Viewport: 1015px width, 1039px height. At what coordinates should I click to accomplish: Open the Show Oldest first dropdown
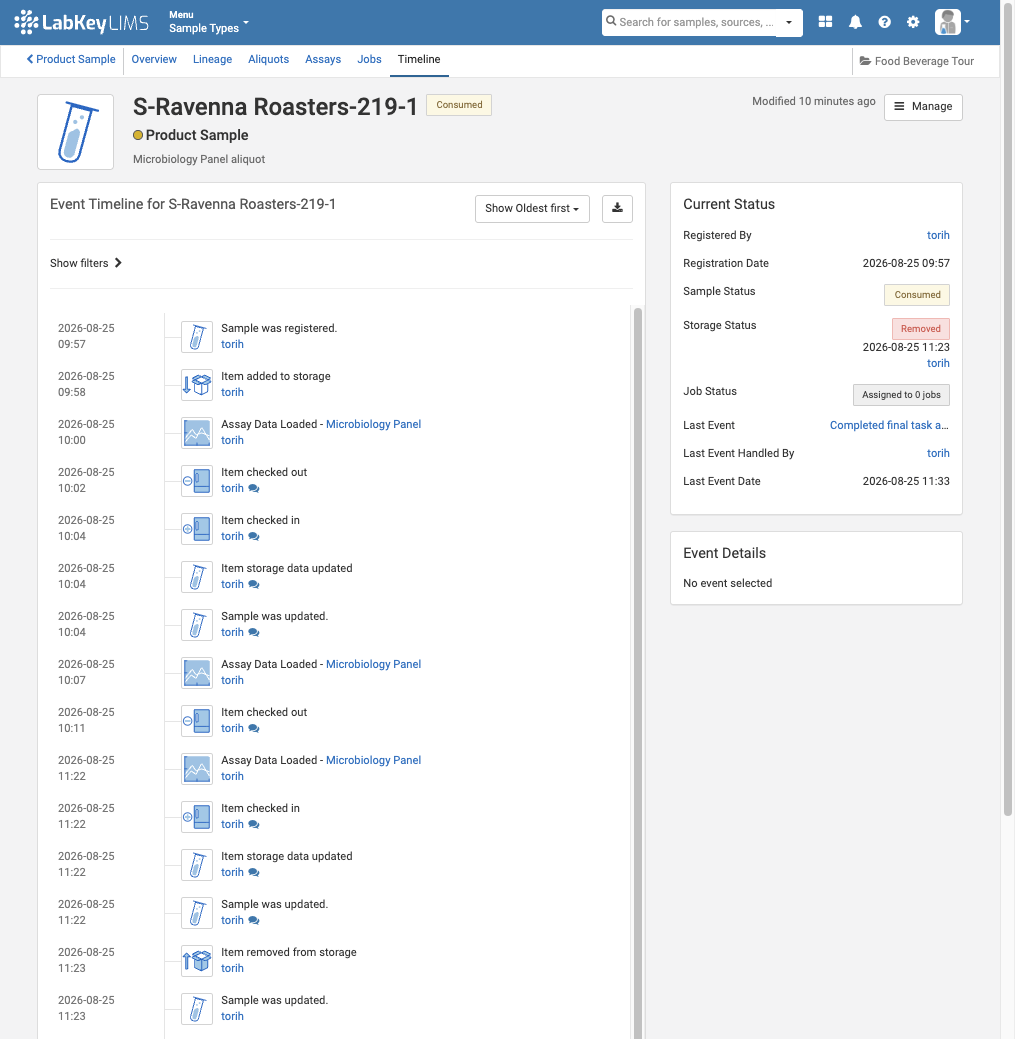(532, 209)
